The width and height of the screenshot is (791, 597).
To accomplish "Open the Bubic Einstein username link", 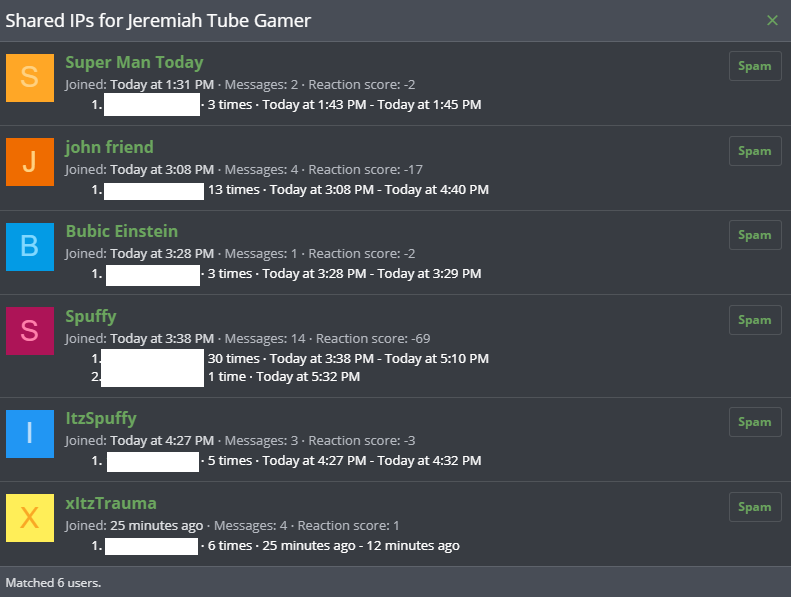I will 122,231.
